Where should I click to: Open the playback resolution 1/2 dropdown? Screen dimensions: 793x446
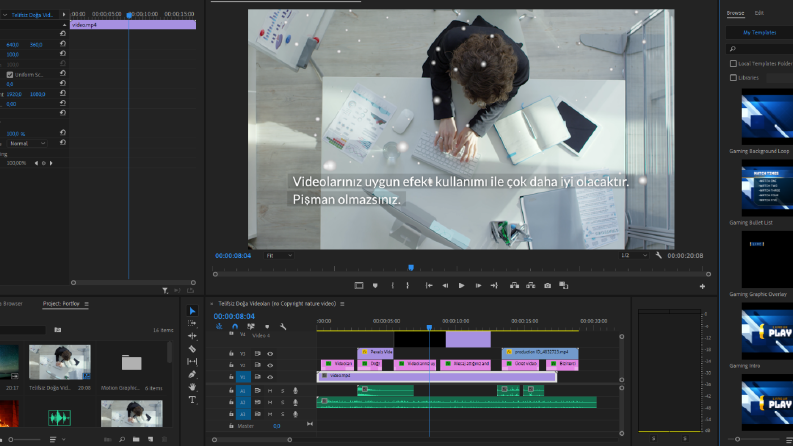tap(634, 256)
